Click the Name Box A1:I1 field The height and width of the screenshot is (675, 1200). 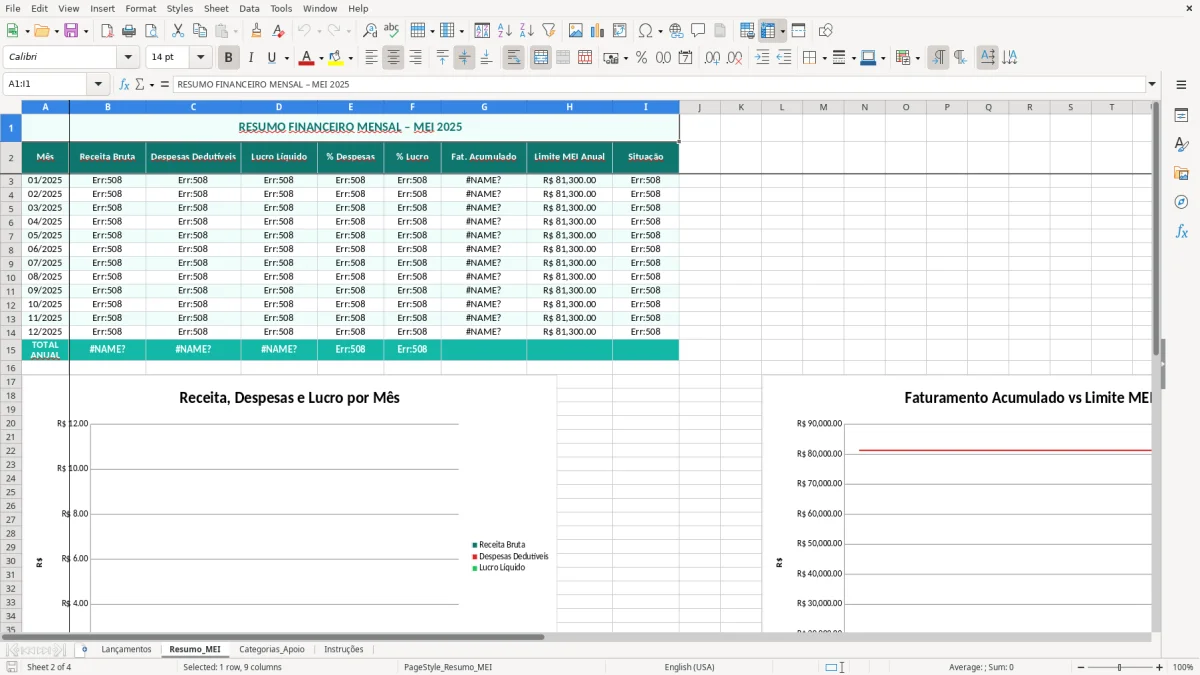point(46,84)
